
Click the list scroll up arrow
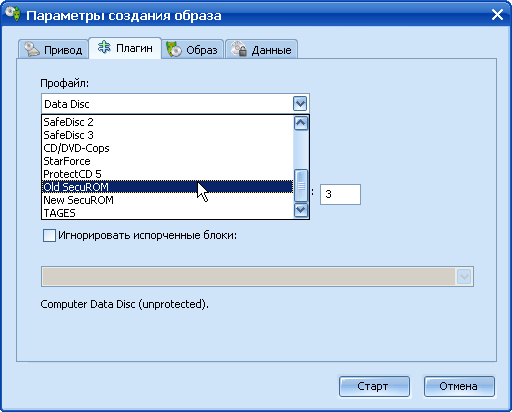[x=301, y=123]
